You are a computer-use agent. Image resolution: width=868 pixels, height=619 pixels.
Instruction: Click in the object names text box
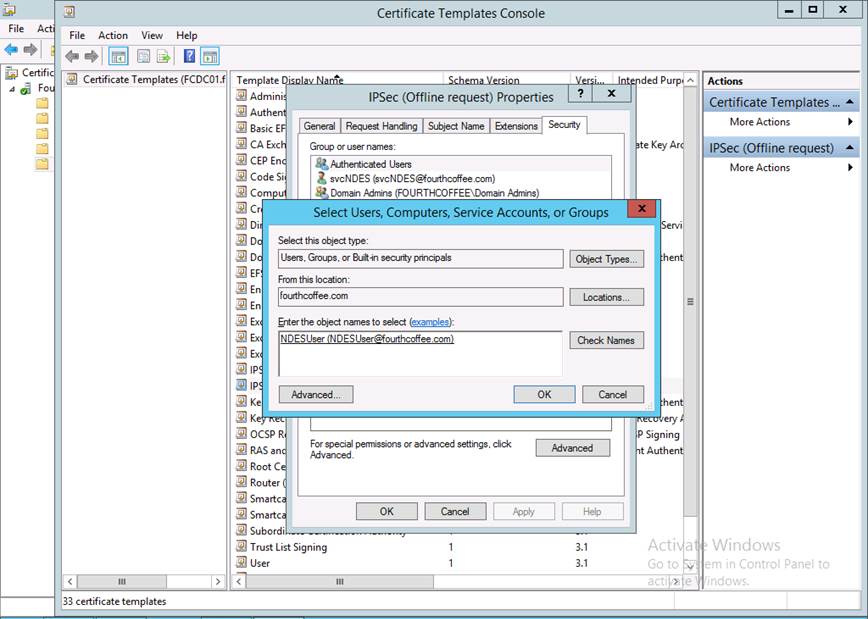point(420,358)
